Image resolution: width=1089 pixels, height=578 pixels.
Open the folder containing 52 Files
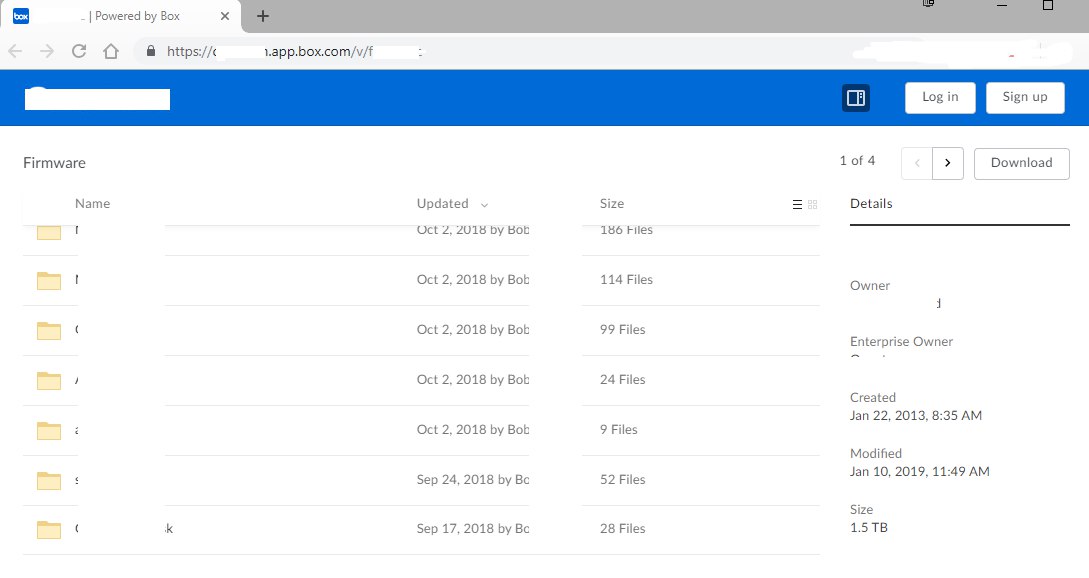[49, 480]
